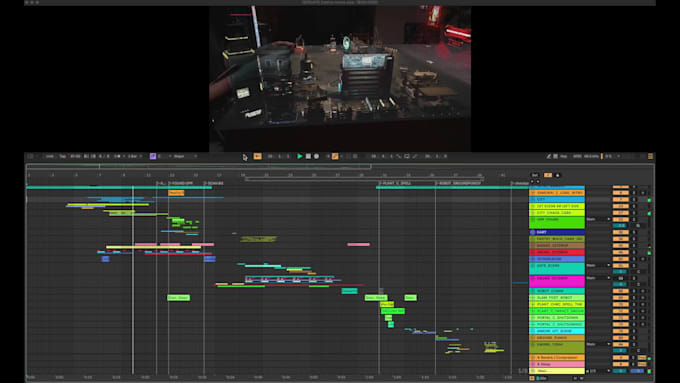Arm the round Arrangement Record button
The image size is (680, 383).
point(317,156)
